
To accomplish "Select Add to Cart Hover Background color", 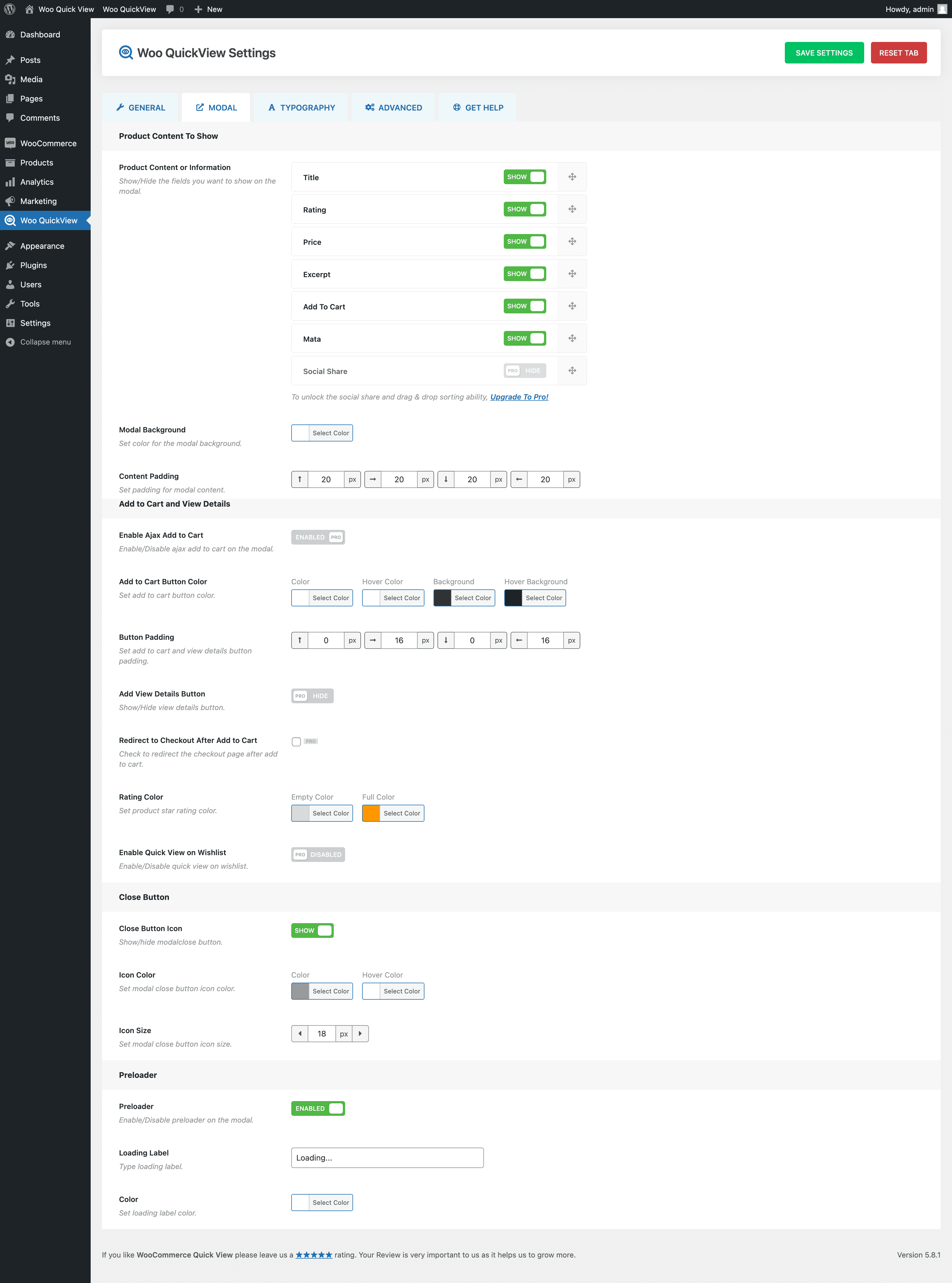I will pos(535,598).
